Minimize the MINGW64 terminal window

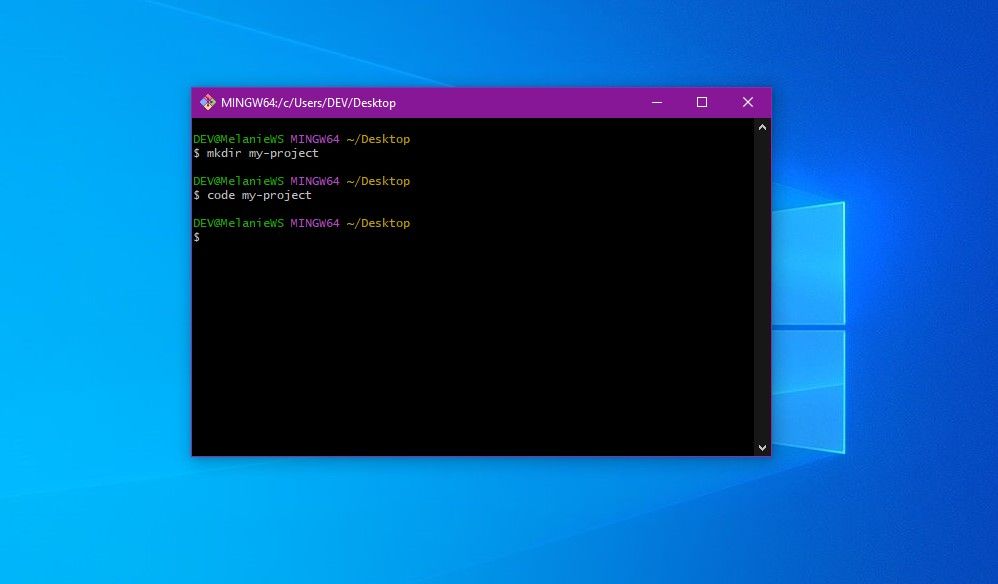click(x=656, y=102)
